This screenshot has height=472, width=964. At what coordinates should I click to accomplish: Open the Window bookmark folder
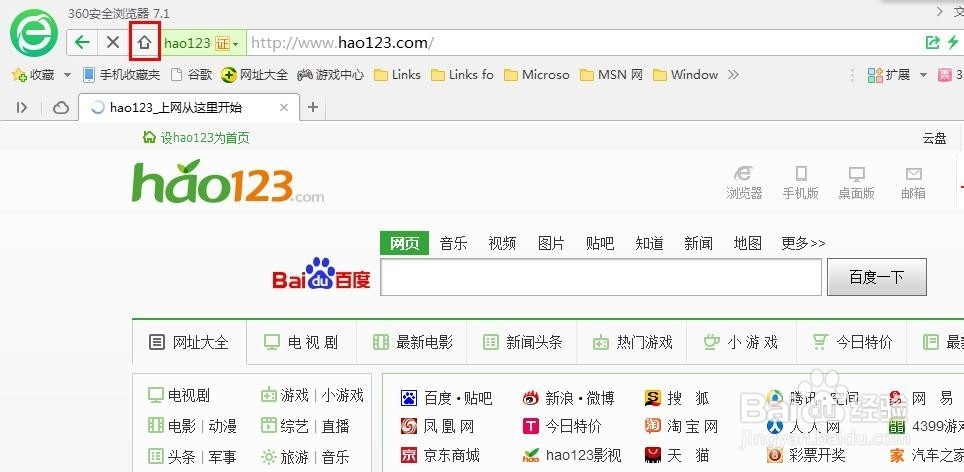[685, 75]
